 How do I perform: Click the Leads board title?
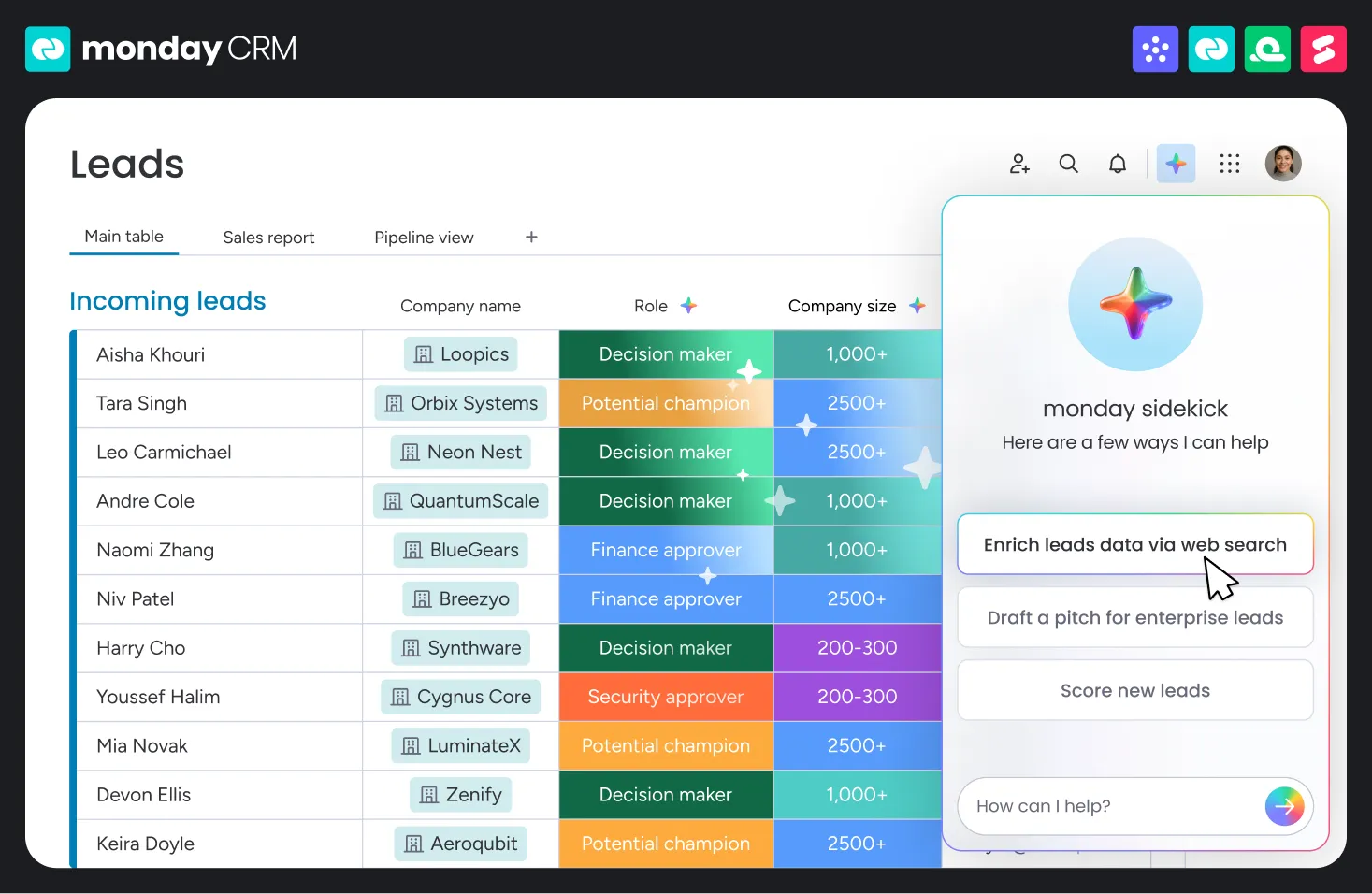(x=127, y=165)
